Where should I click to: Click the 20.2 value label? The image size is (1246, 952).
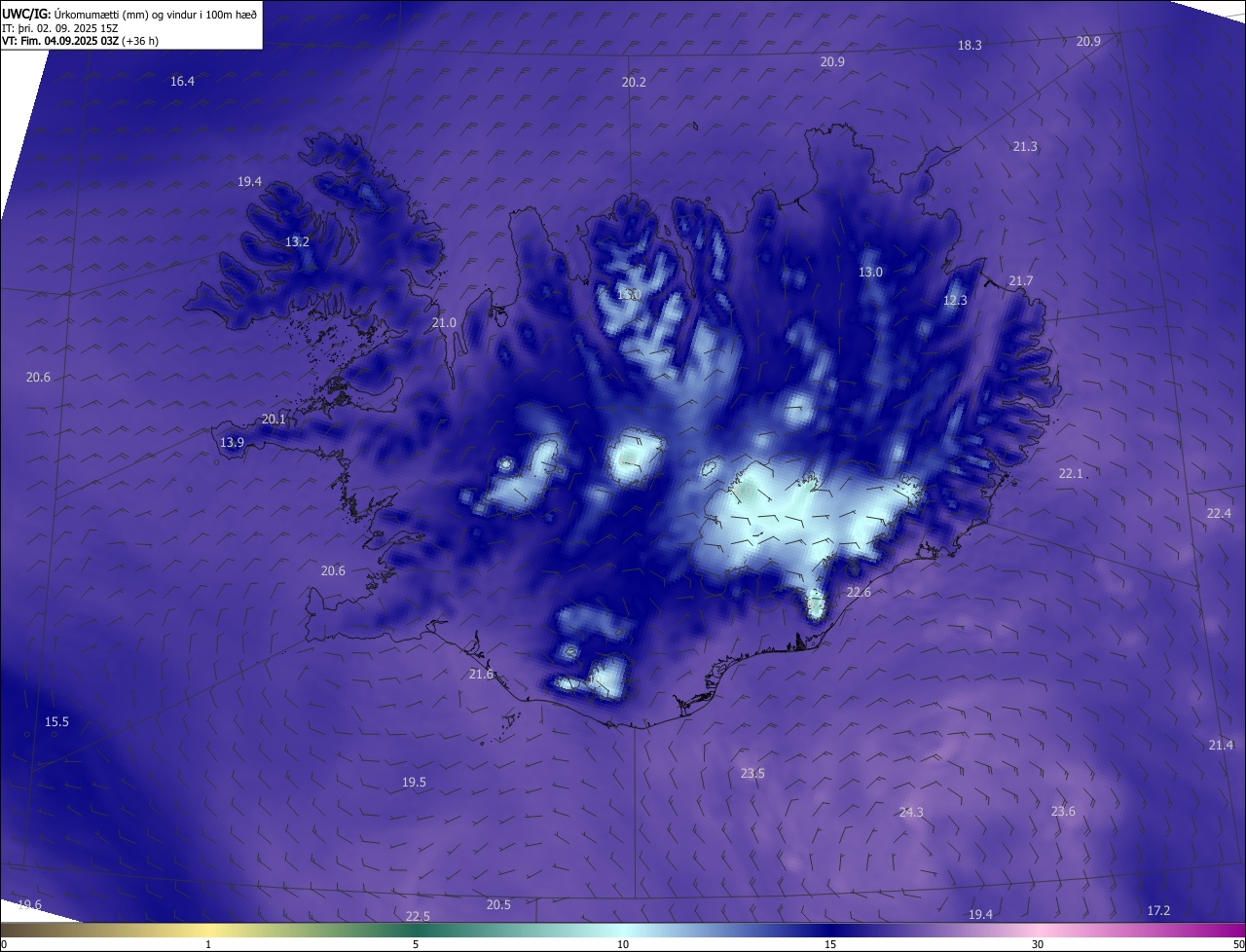pyautogui.click(x=634, y=83)
